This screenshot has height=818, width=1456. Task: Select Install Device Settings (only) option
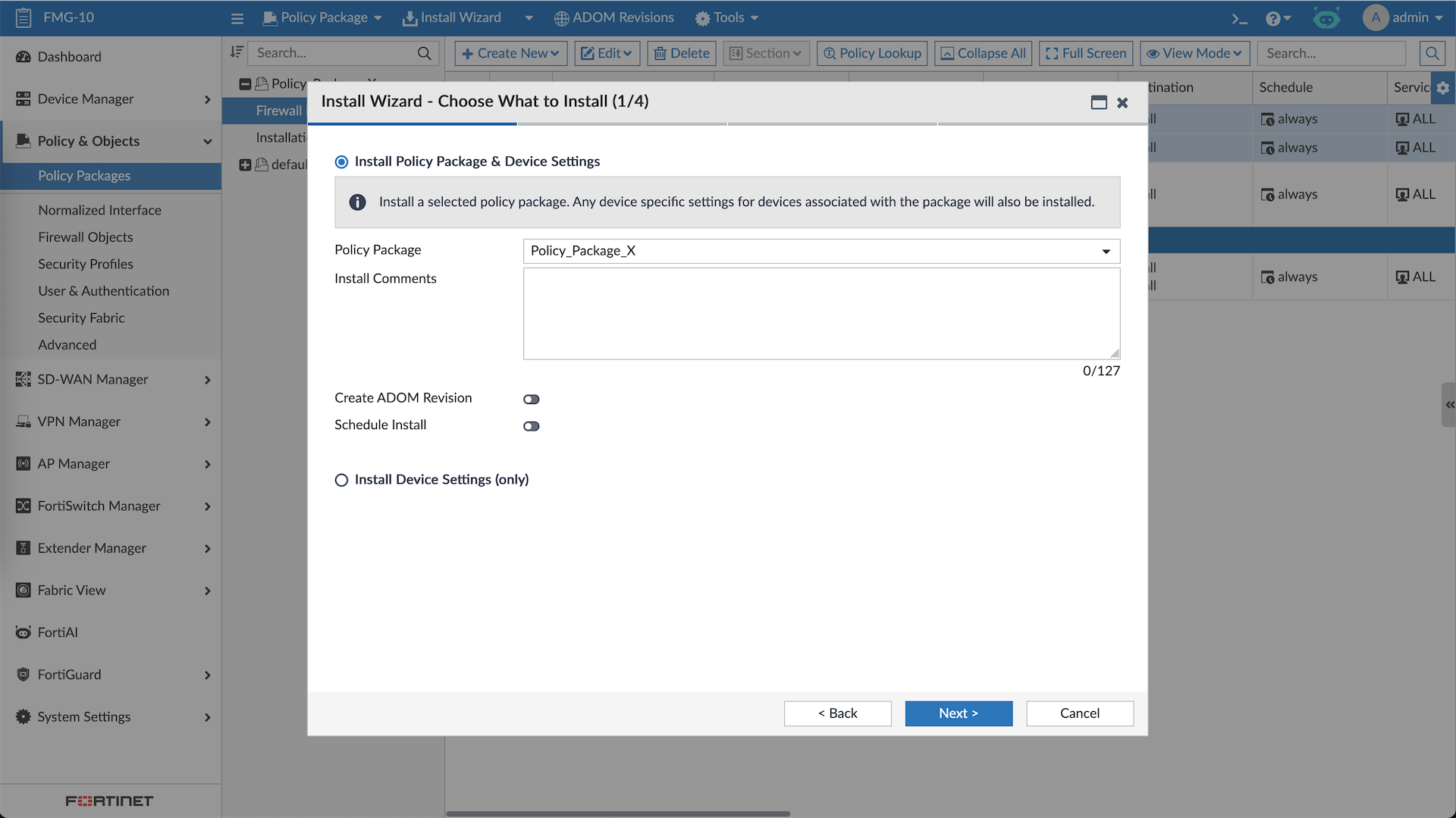[341, 480]
